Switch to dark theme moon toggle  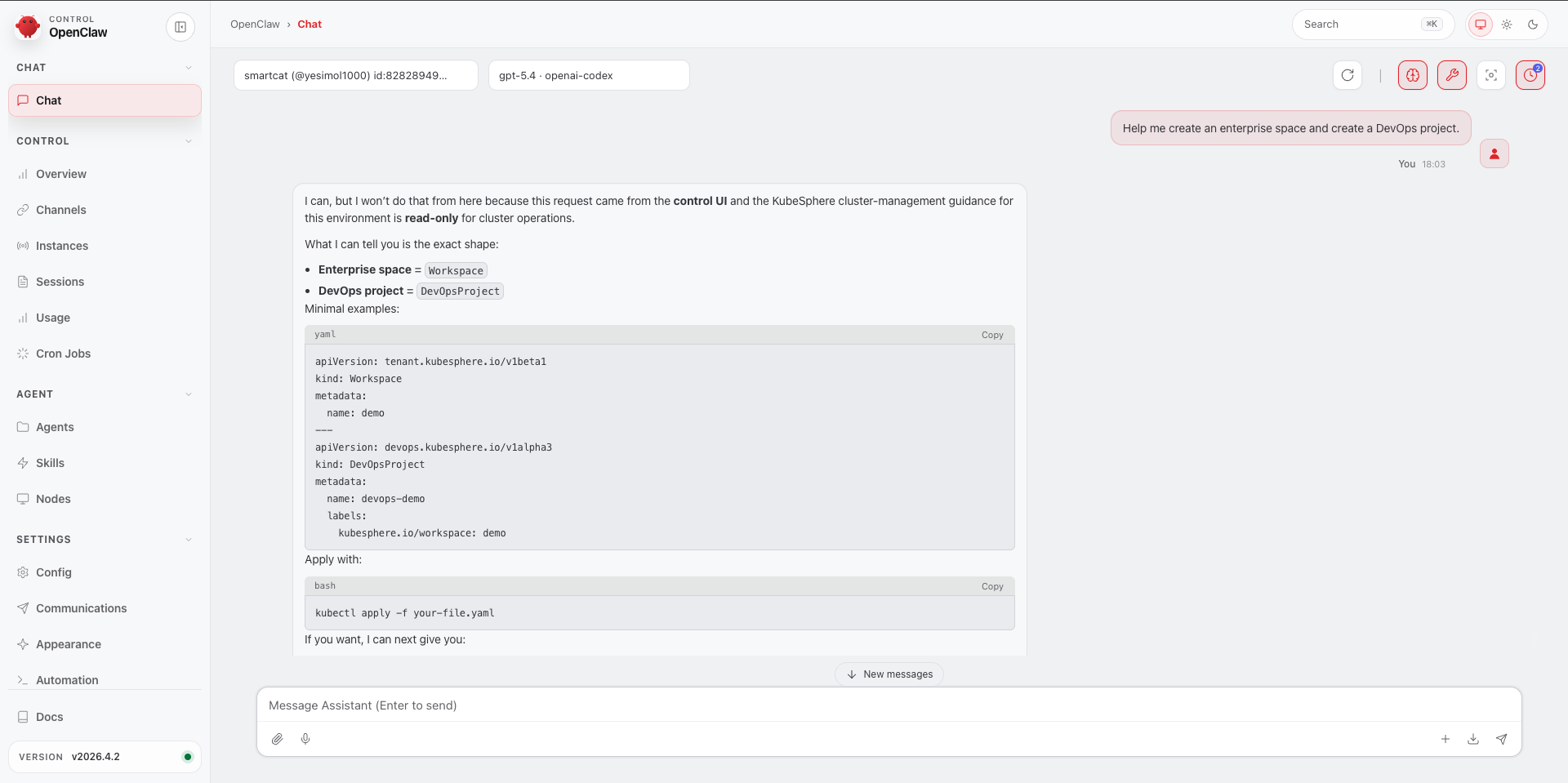pyautogui.click(x=1533, y=24)
